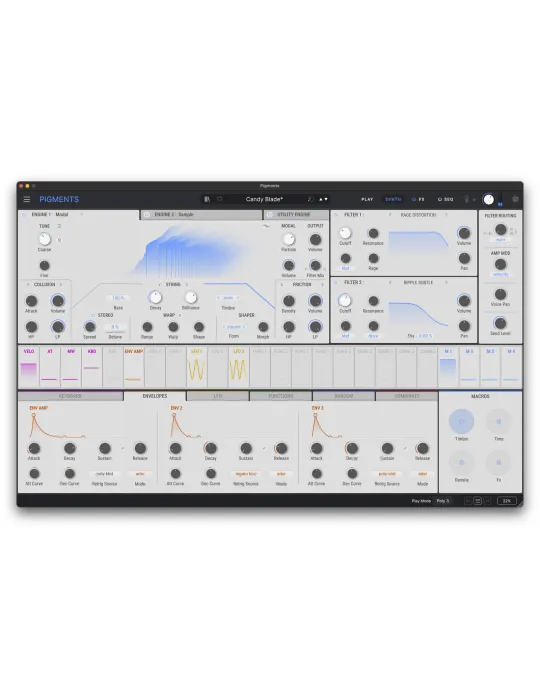Click the Density macro knob
Viewport: 540px width, 700px height.
tap(461, 462)
